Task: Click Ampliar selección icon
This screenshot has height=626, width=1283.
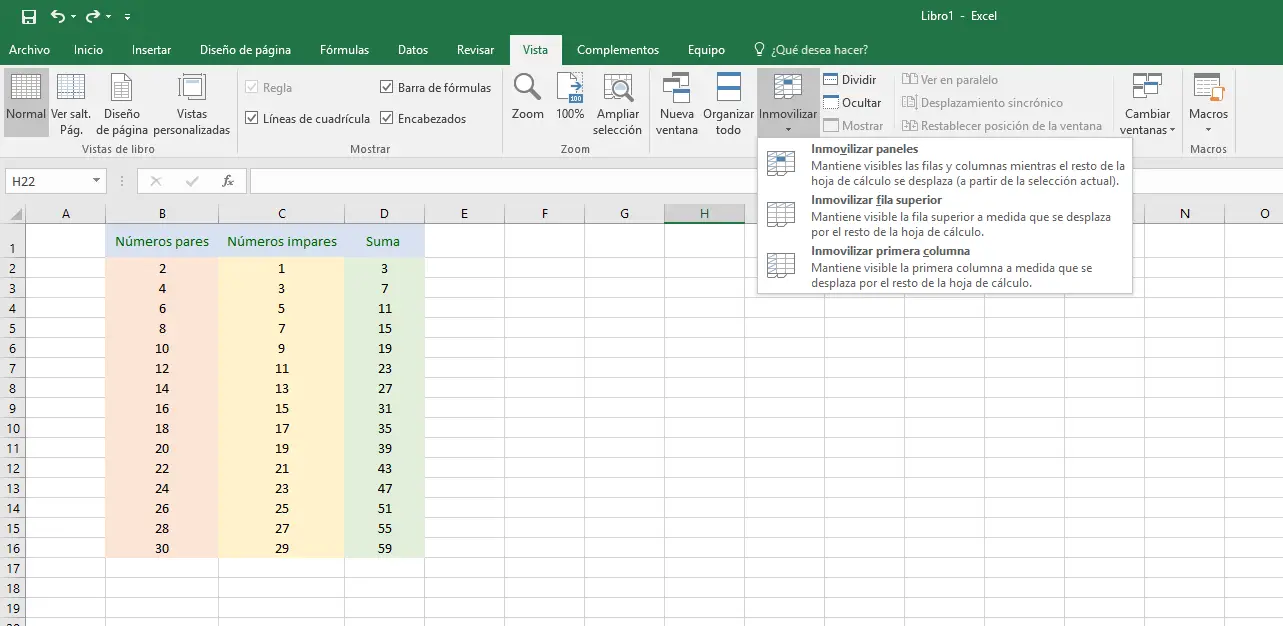Action: [x=618, y=88]
